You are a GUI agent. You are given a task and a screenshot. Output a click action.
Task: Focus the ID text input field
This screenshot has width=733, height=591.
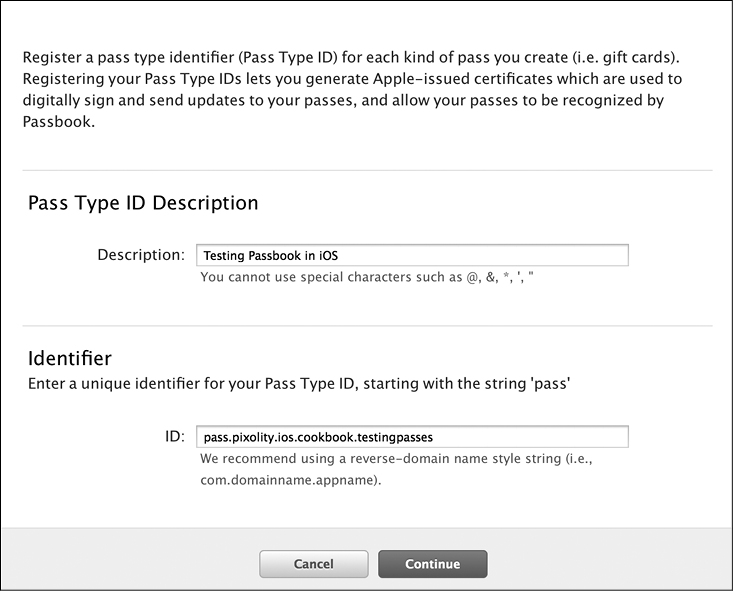412,437
